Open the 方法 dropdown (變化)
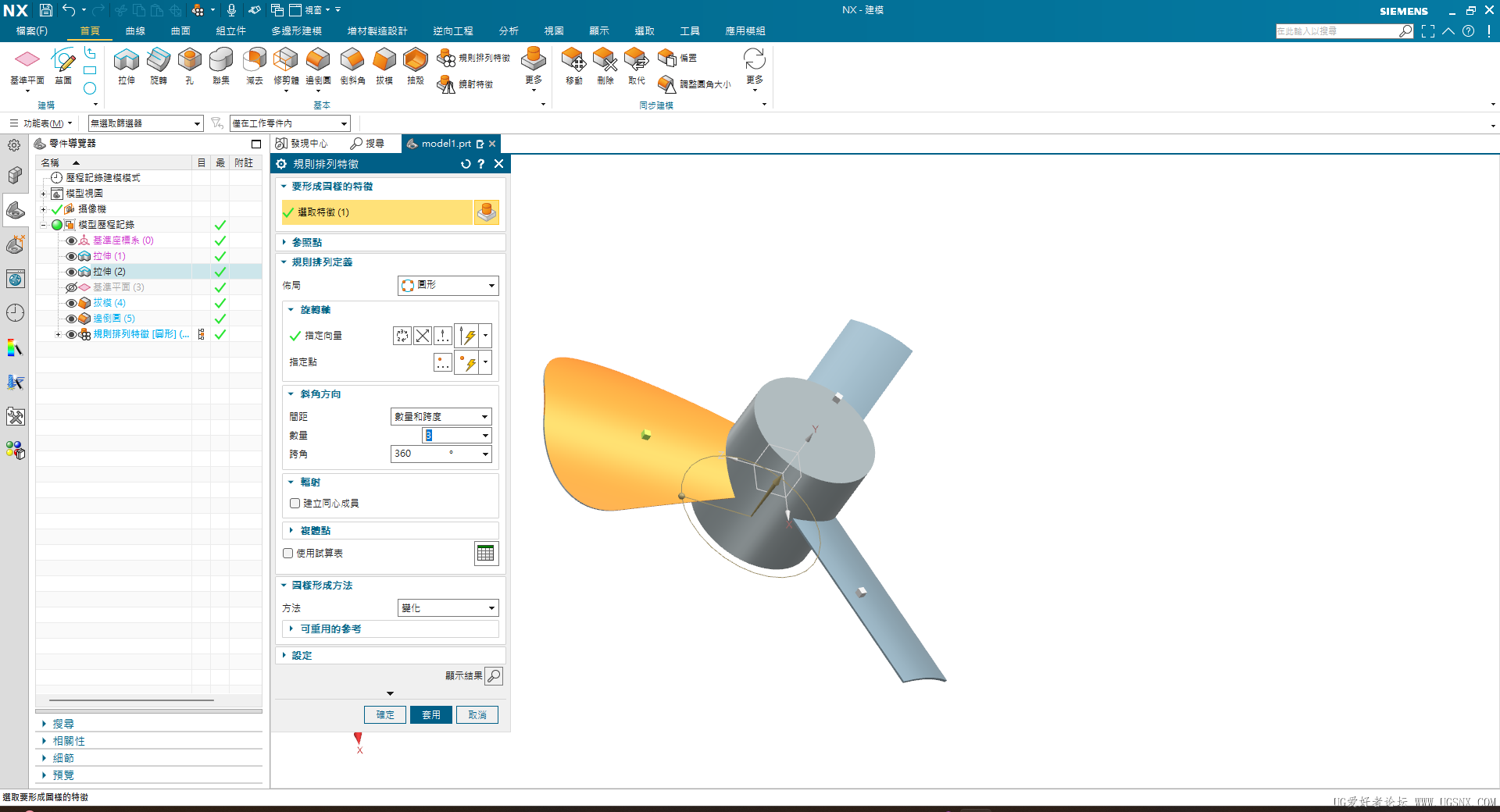This screenshot has height=812, width=1500. click(x=448, y=608)
